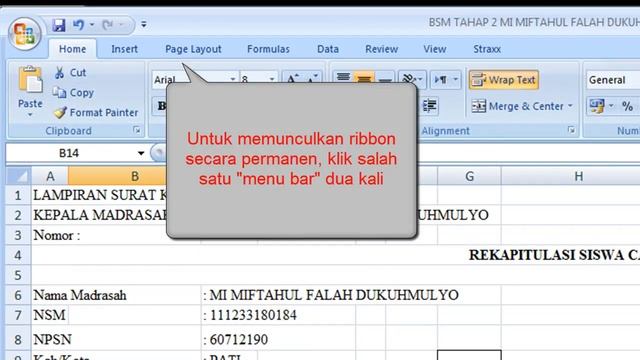Open the Name Box dropdown arrow
Viewport: 640px width, 360px height.
141,153
